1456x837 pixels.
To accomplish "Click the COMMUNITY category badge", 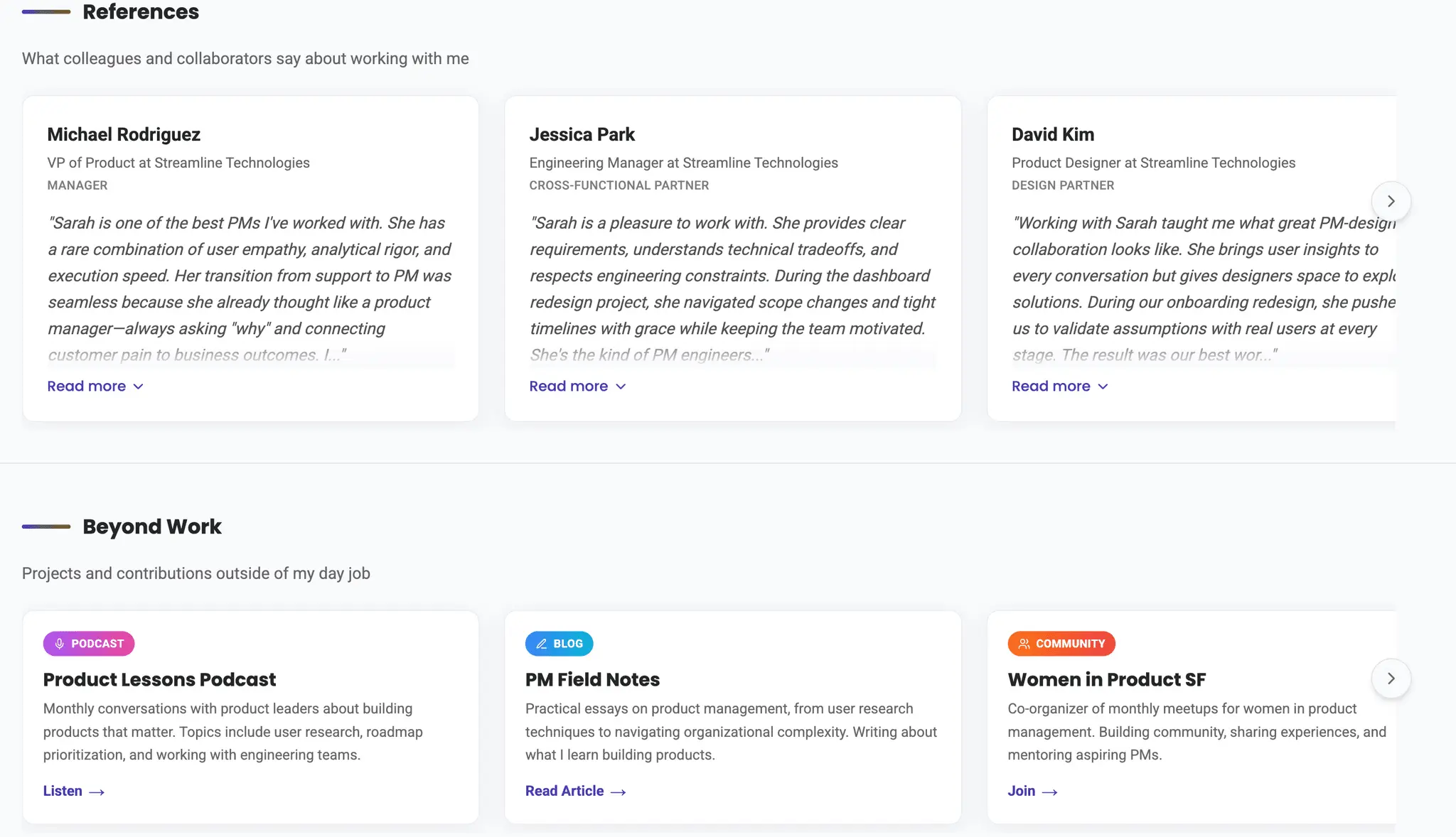I will coord(1061,644).
